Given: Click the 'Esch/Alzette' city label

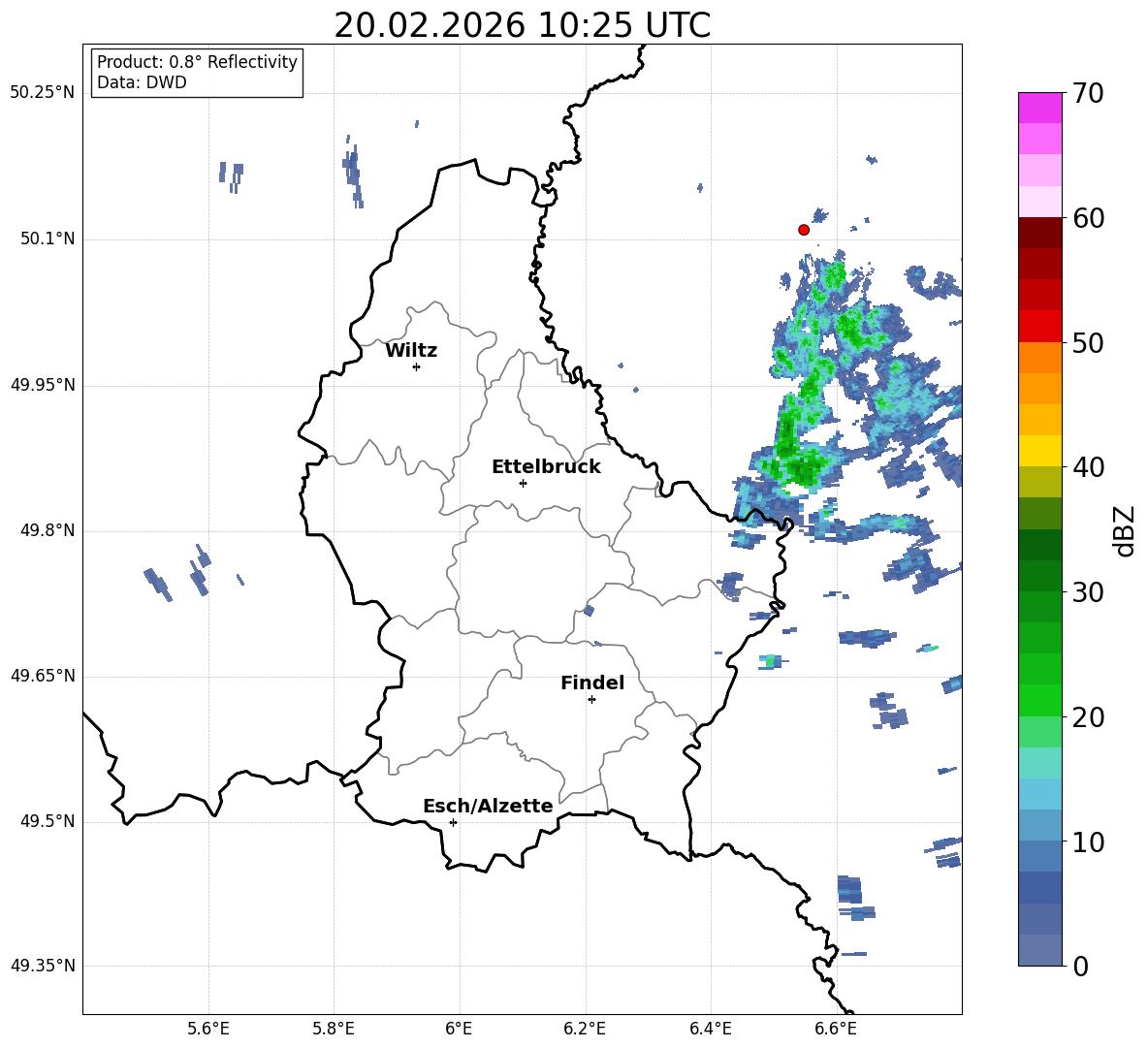Looking at the screenshot, I should click(488, 806).
